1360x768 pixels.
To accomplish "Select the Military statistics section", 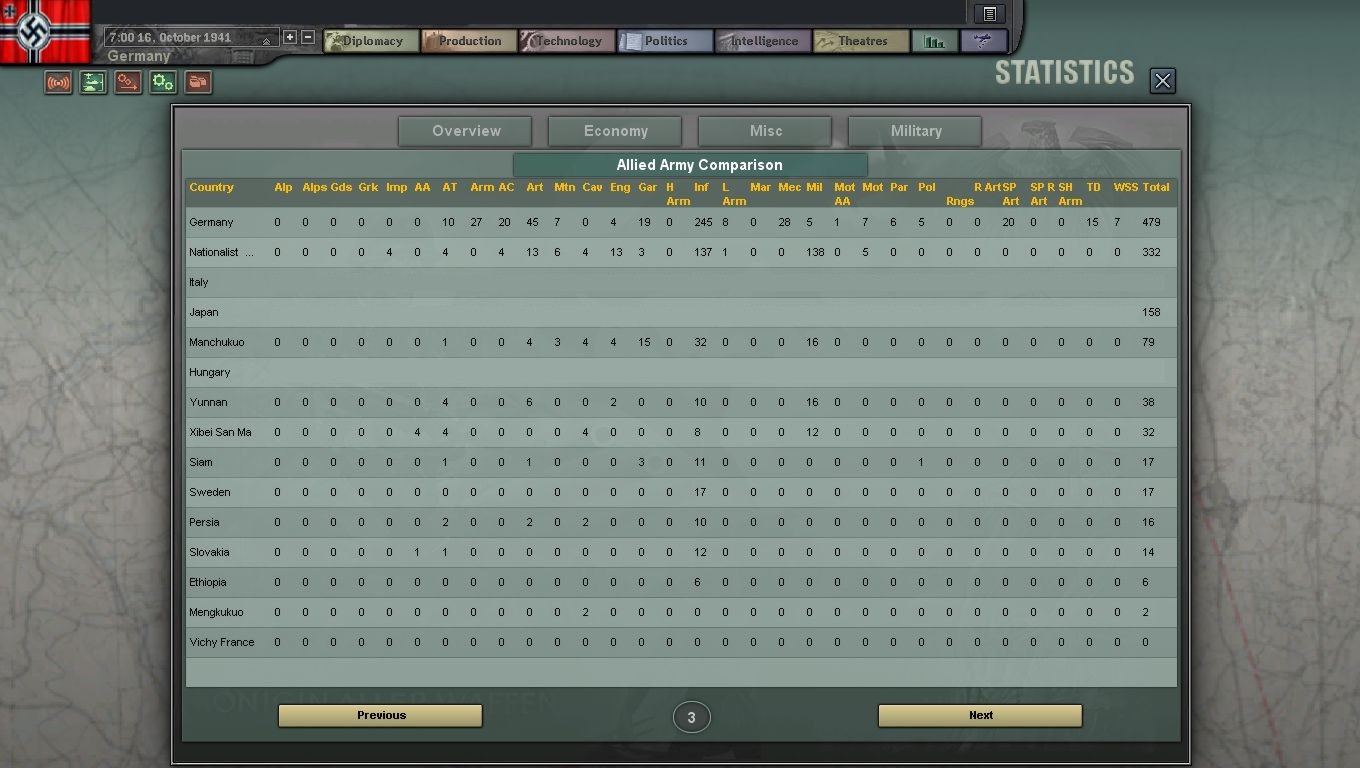I will (915, 131).
